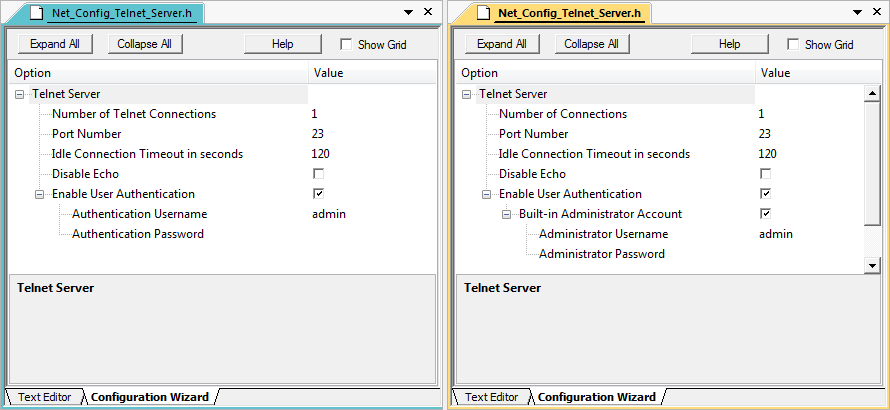Click the vertical scrollbar thumb in right panel
The image size is (890, 410).
[x=871, y=164]
